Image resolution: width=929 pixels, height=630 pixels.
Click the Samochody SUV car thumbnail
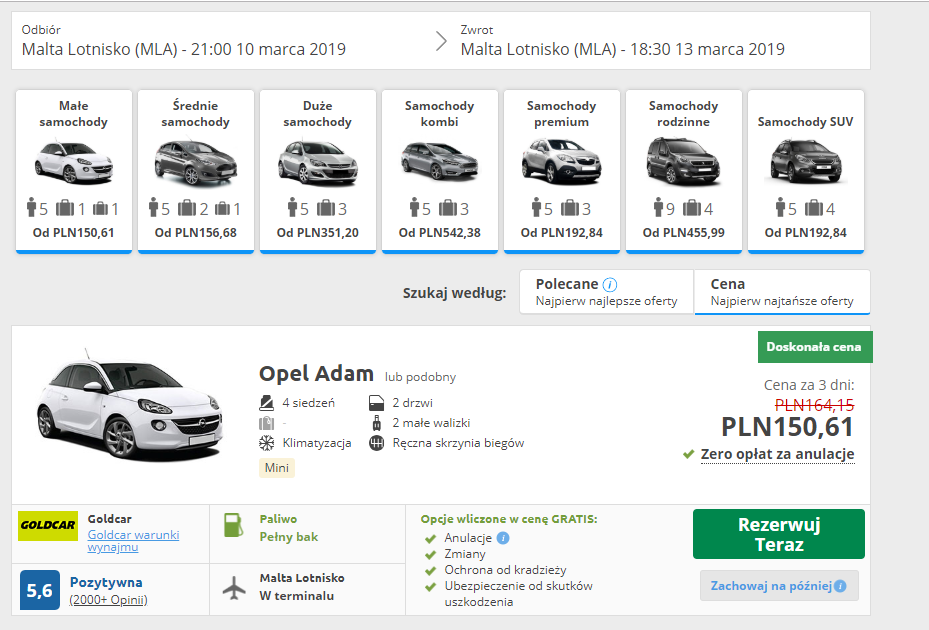806,161
